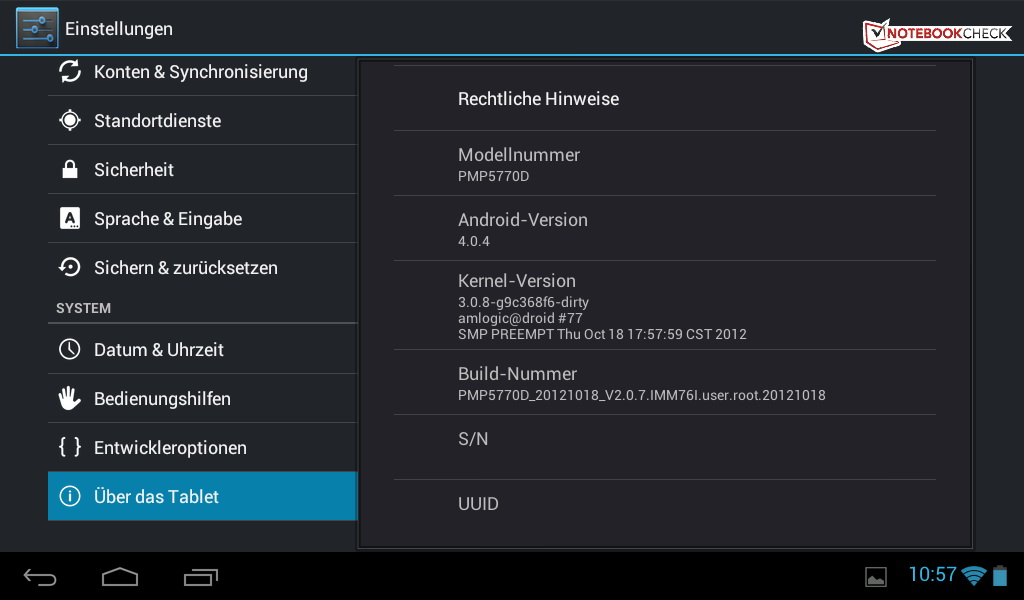Tap the Bedienungshilfen hand icon
This screenshot has width=1024, height=600.
70,399
